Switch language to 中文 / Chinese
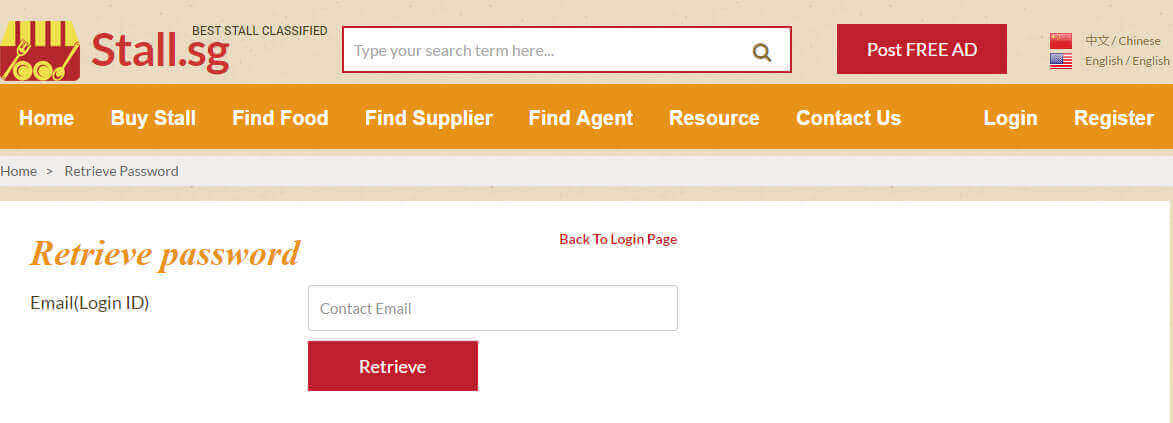The height and width of the screenshot is (423, 1173). point(1122,40)
